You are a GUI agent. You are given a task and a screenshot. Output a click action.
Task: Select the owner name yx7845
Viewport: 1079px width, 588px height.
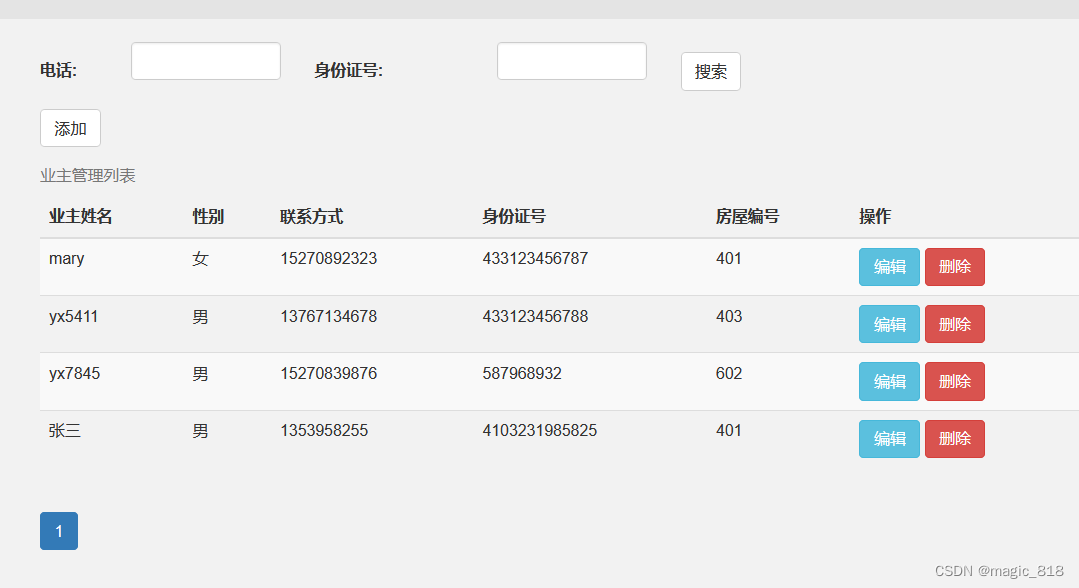click(74, 374)
